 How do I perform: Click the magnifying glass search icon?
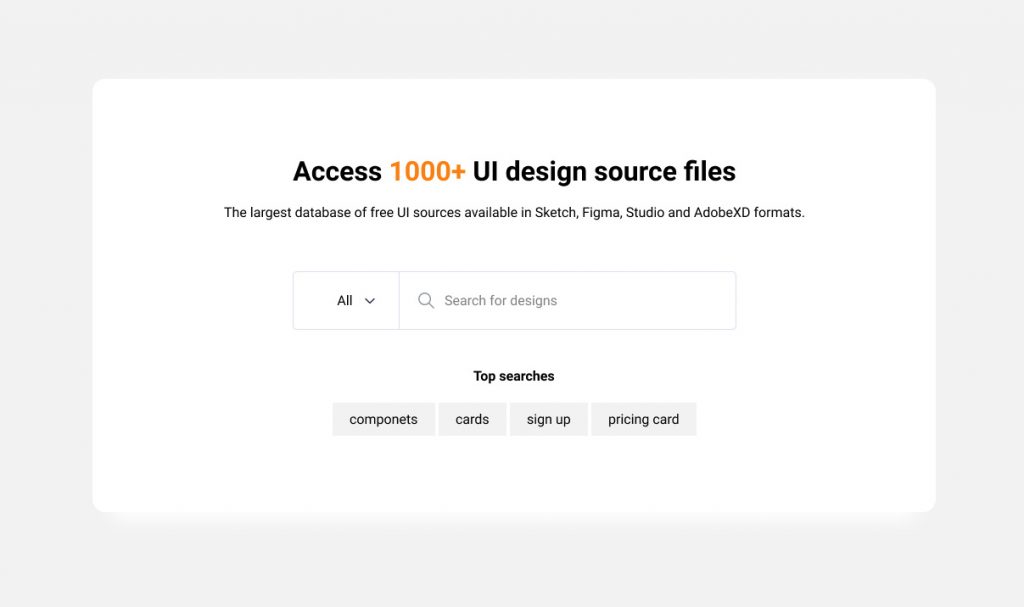(425, 300)
